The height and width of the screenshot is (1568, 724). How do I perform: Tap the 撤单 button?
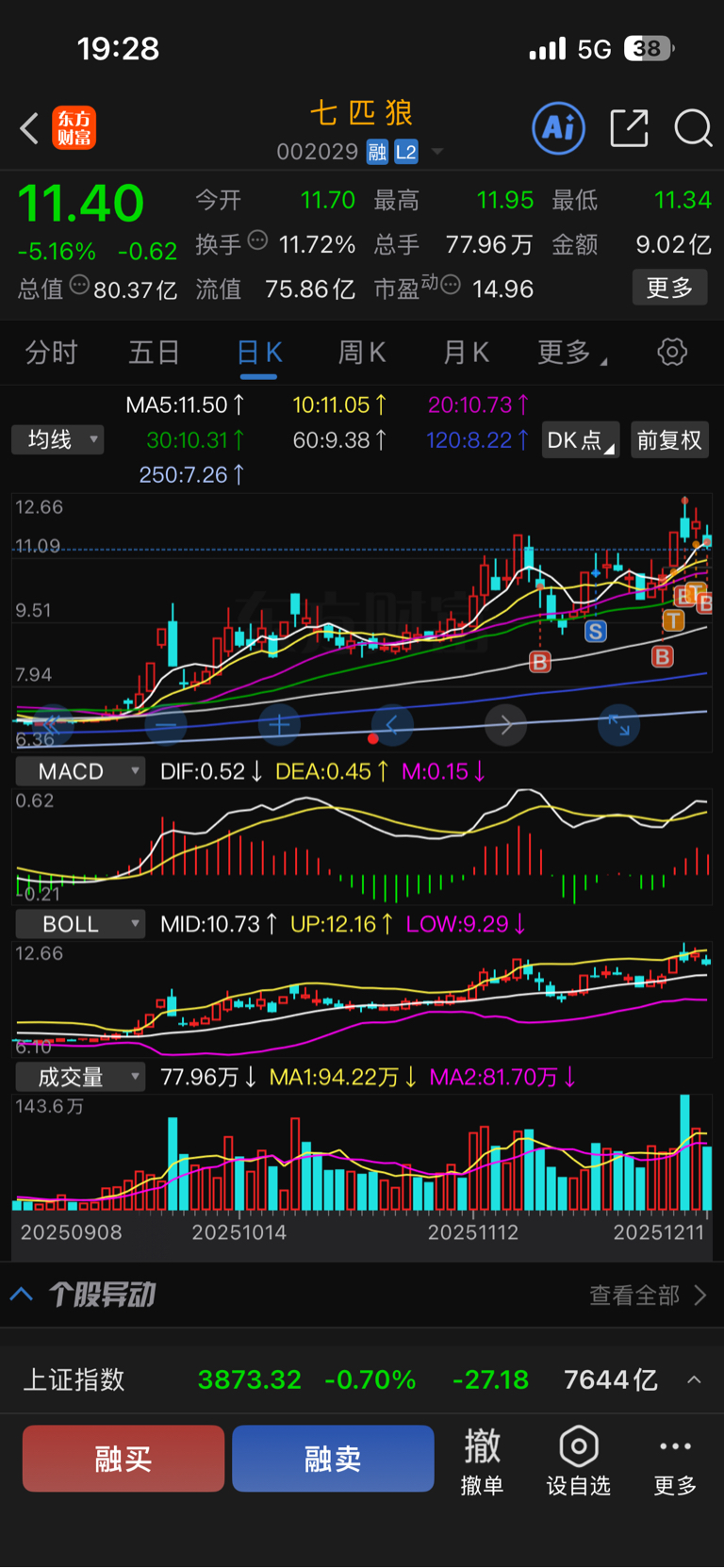point(482,1461)
